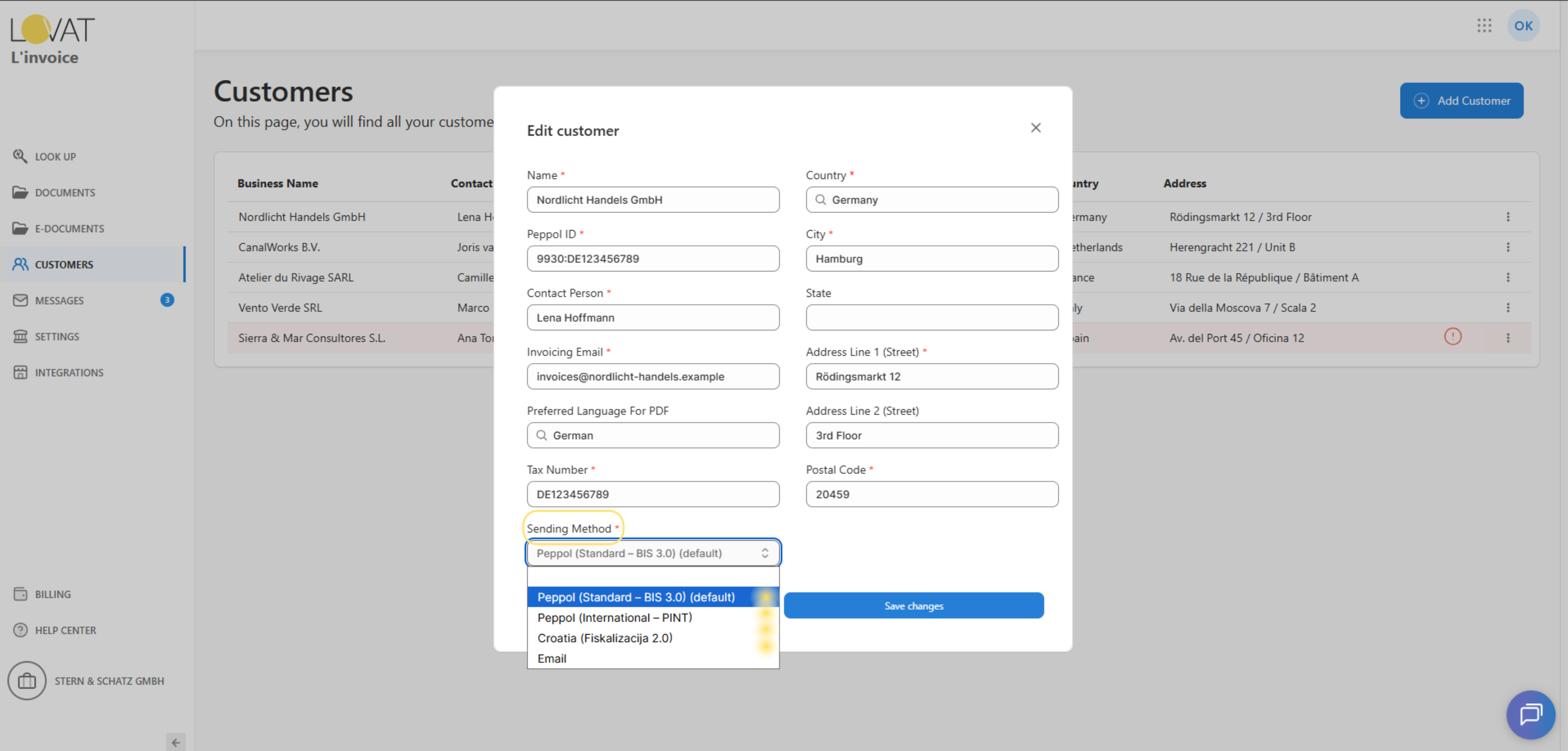Screen dimensions: 1568x751
Task: Open three-dot menu for Vento Verde SRL
Action: tap(1508, 307)
